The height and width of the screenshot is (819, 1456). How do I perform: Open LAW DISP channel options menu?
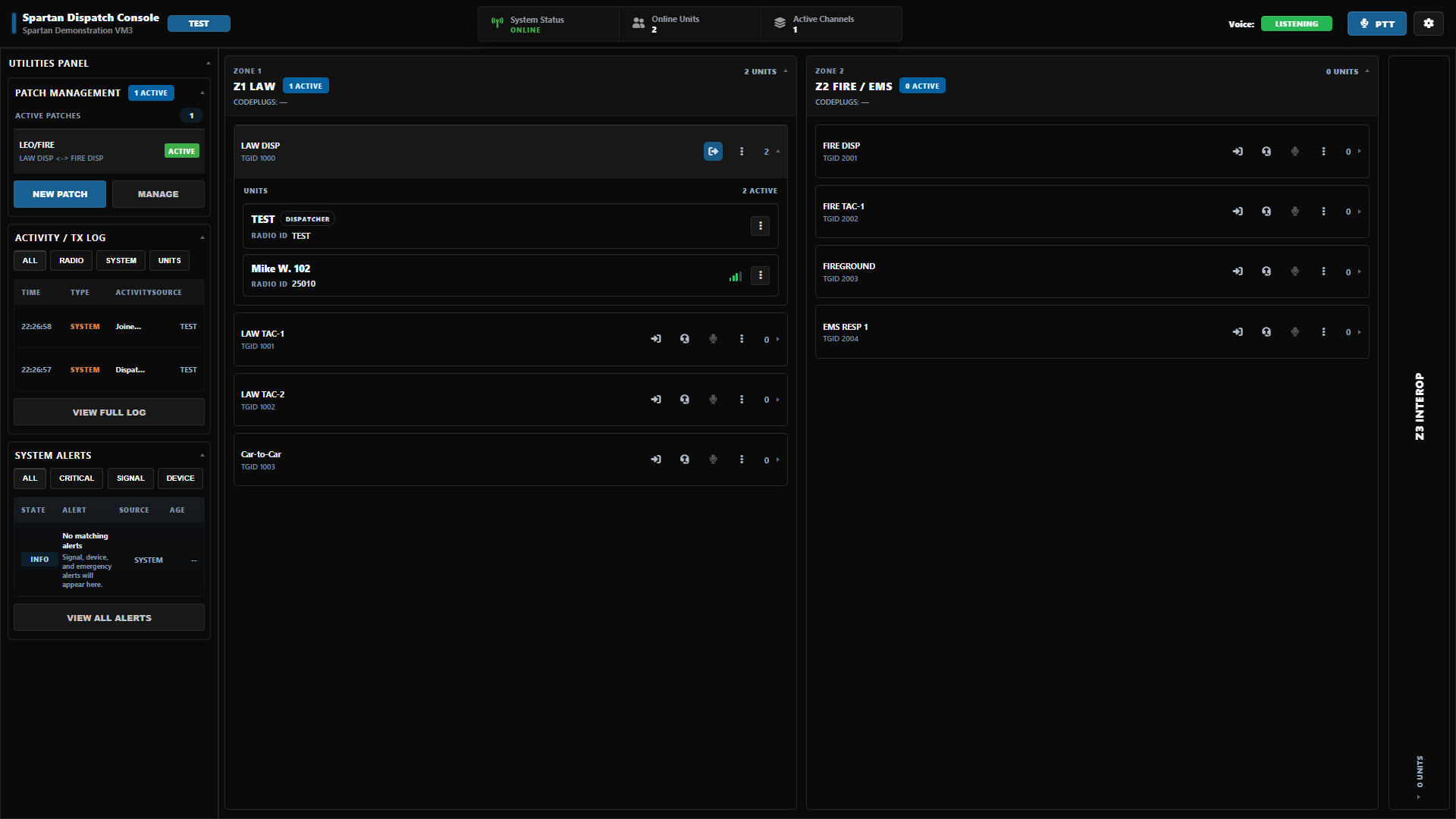tap(742, 152)
